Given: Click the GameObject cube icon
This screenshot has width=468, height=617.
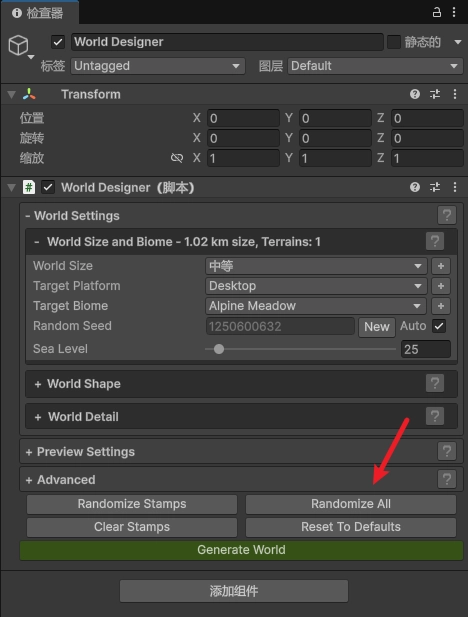Looking at the screenshot, I should pos(18,45).
